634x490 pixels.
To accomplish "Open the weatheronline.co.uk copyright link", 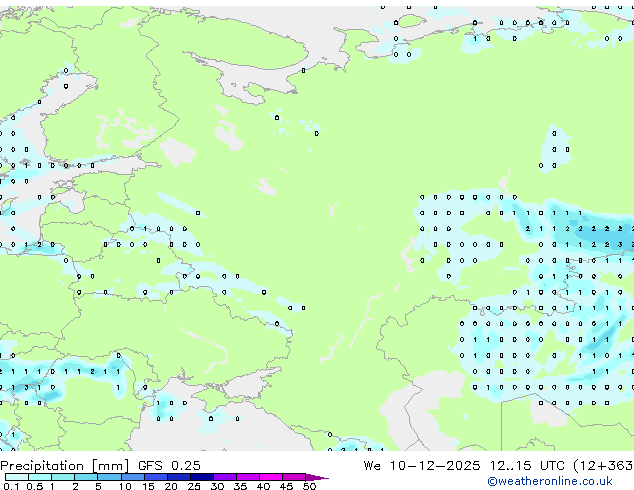I will tap(550, 481).
